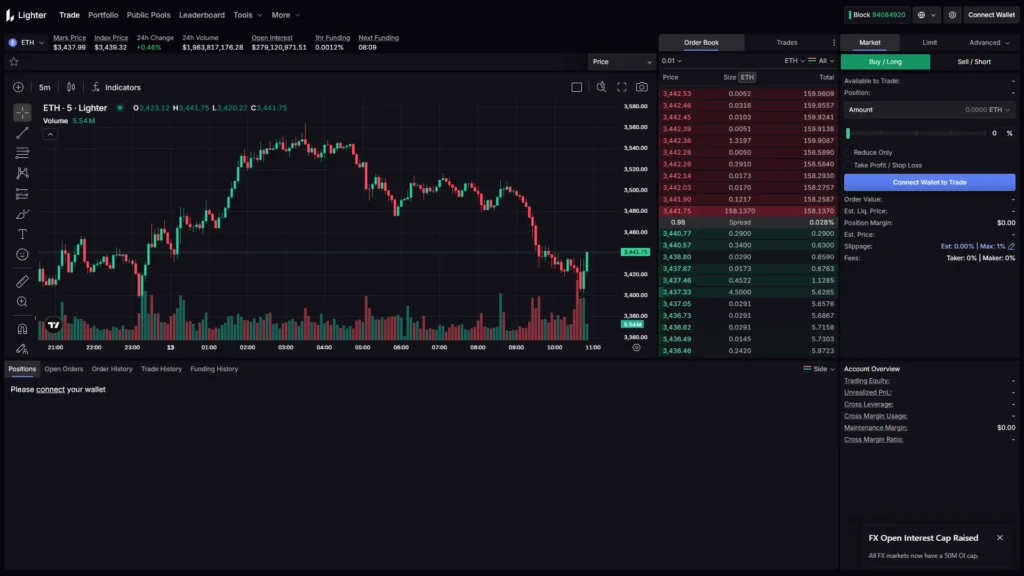Open the 0.01 price grouping dropdown
This screenshot has height=576, width=1024.
point(672,61)
